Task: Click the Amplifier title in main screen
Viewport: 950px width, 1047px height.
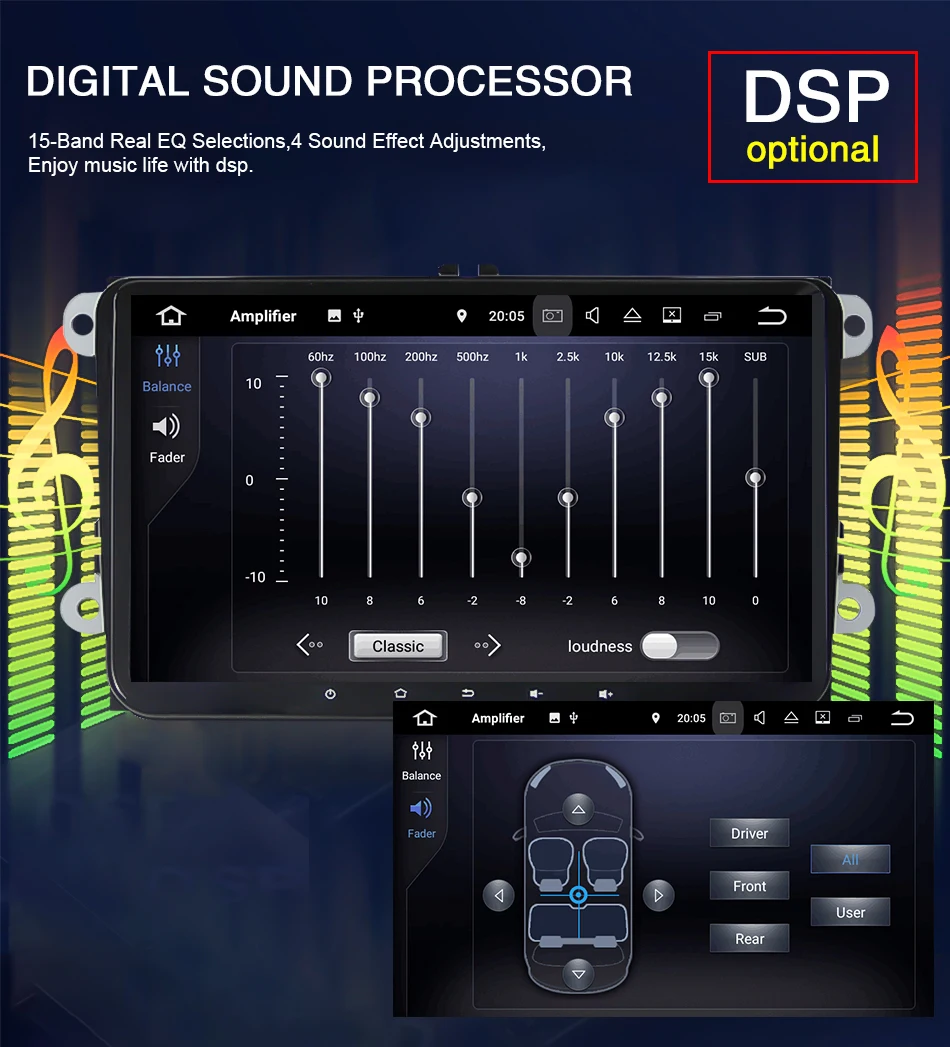Action: point(263,316)
